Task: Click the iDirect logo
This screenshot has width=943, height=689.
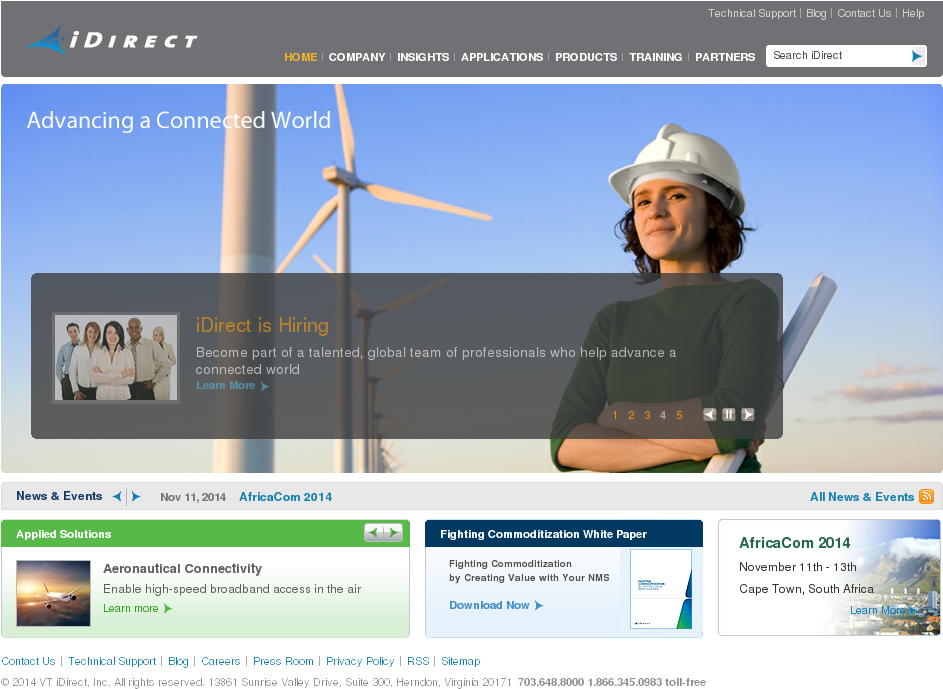Action: pyautogui.click(x=111, y=41)
